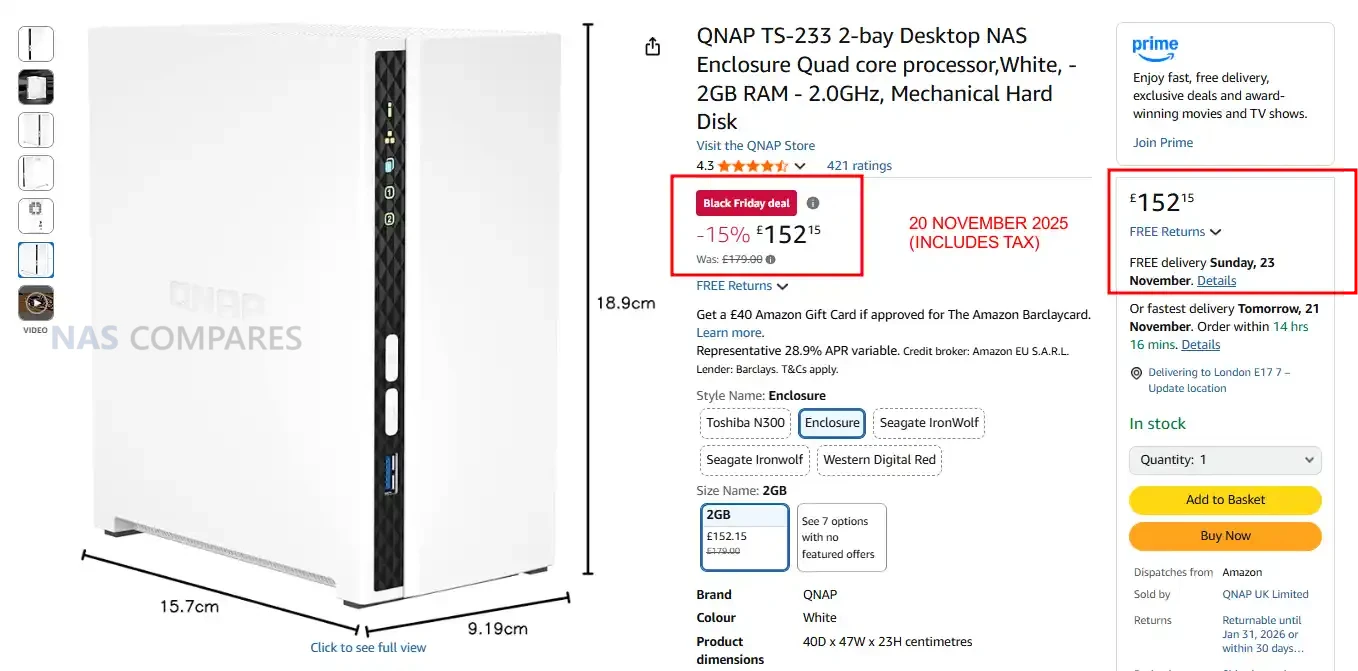This screenshot has height=671, width=1358.
Task: Select the 2GB size option
Action: pyautogui.click(x=745, y=536)
